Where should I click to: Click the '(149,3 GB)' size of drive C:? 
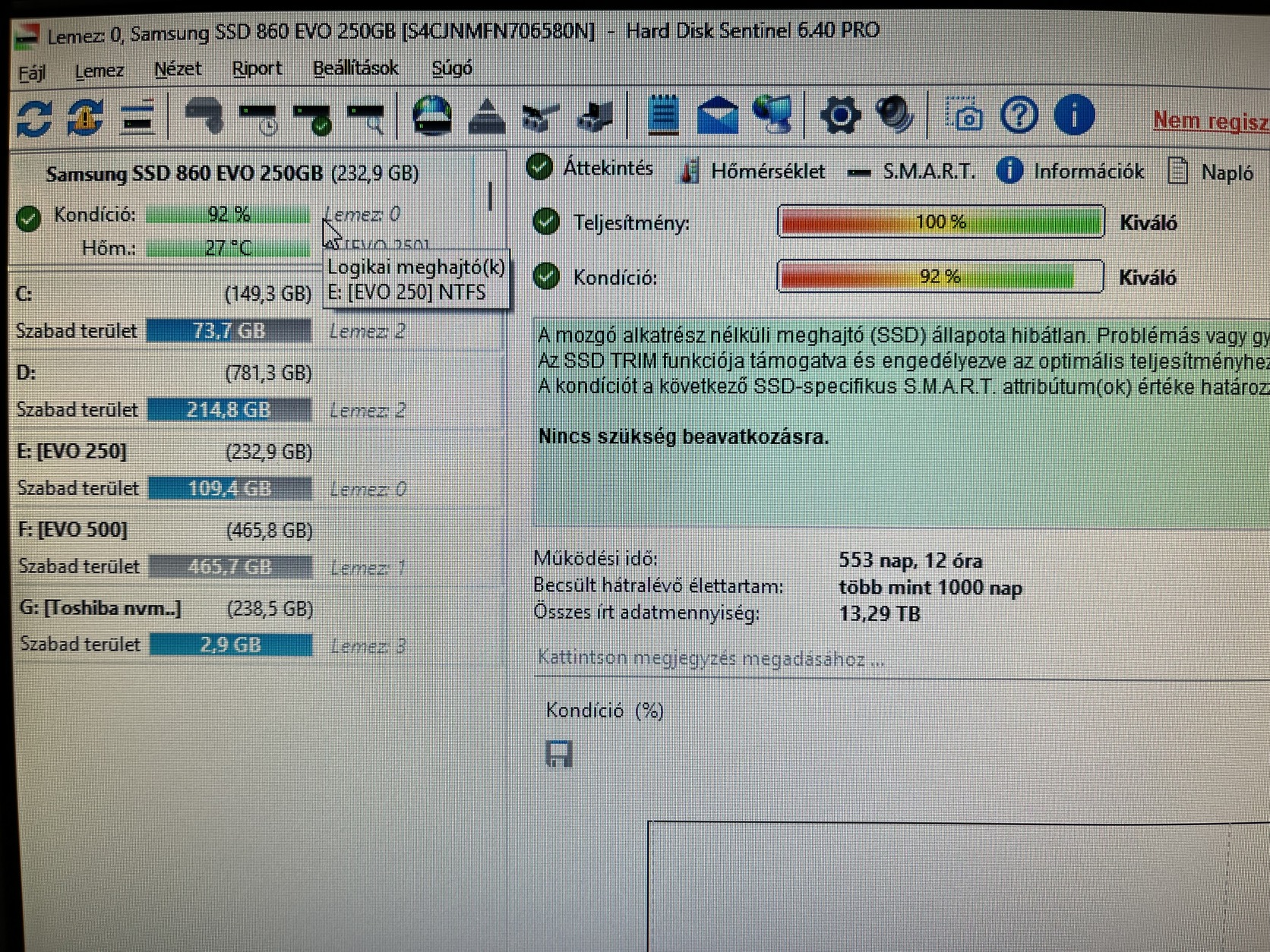pos(268,294)
